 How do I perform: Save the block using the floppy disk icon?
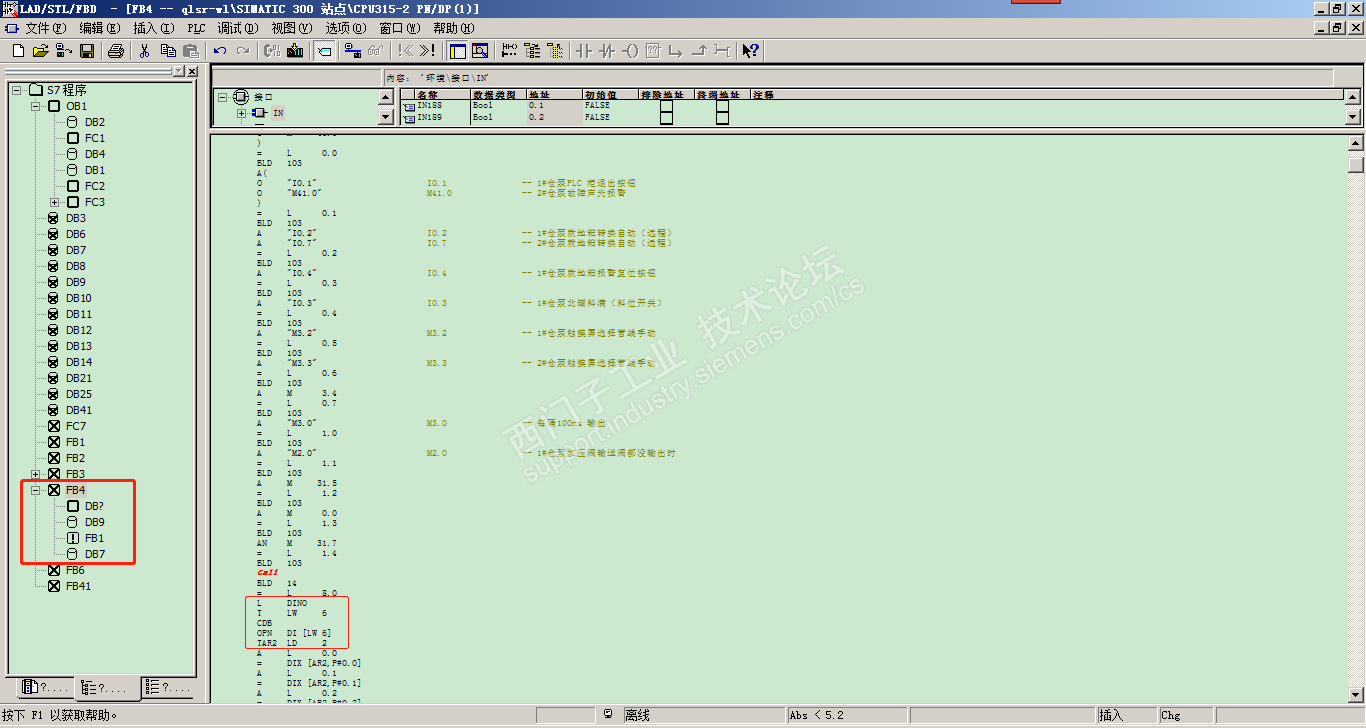click(x=87, y=51)
